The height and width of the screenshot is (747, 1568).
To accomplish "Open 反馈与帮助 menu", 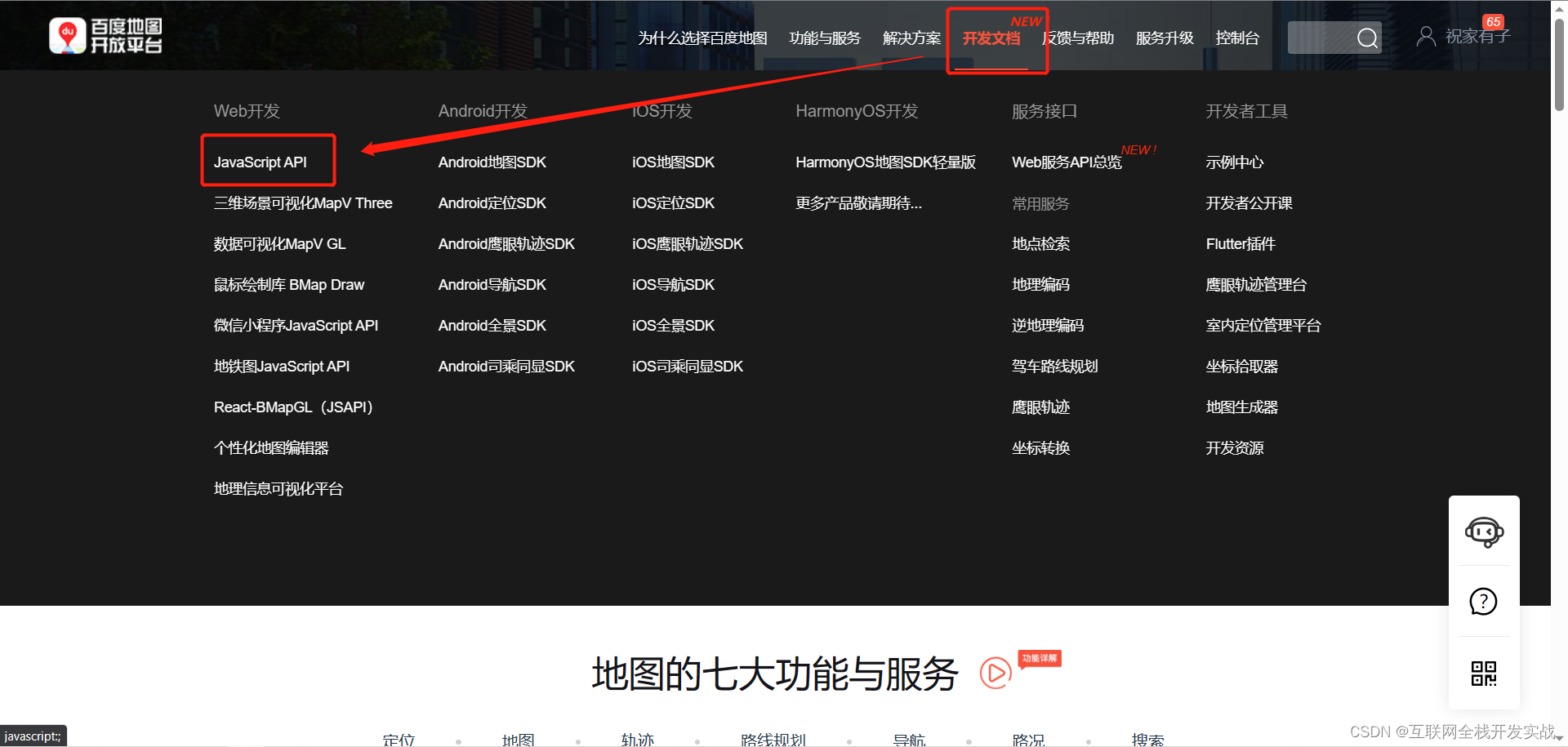I will (x=1079, y=38).
